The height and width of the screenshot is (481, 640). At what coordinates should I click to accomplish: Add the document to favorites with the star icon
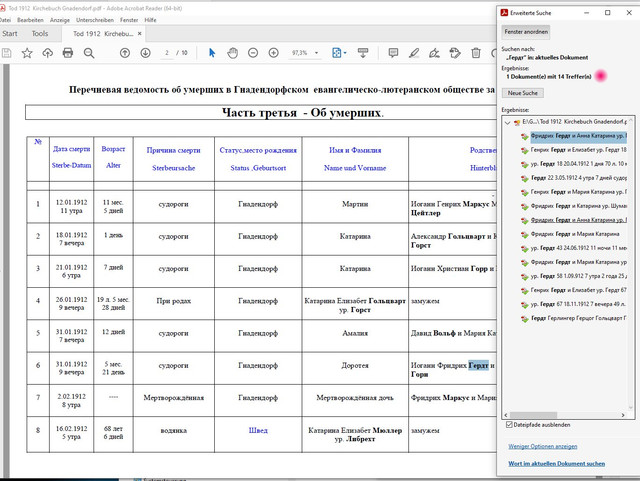coord(27,53)
